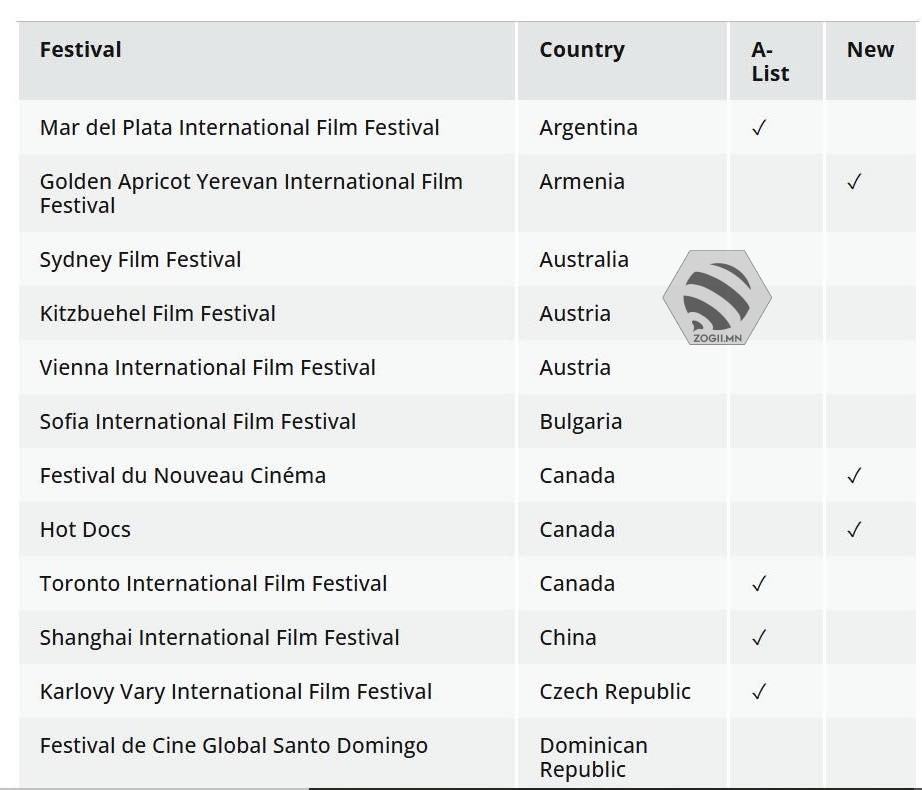Select Sydney Film Festival row name

[x=141, y=260]
